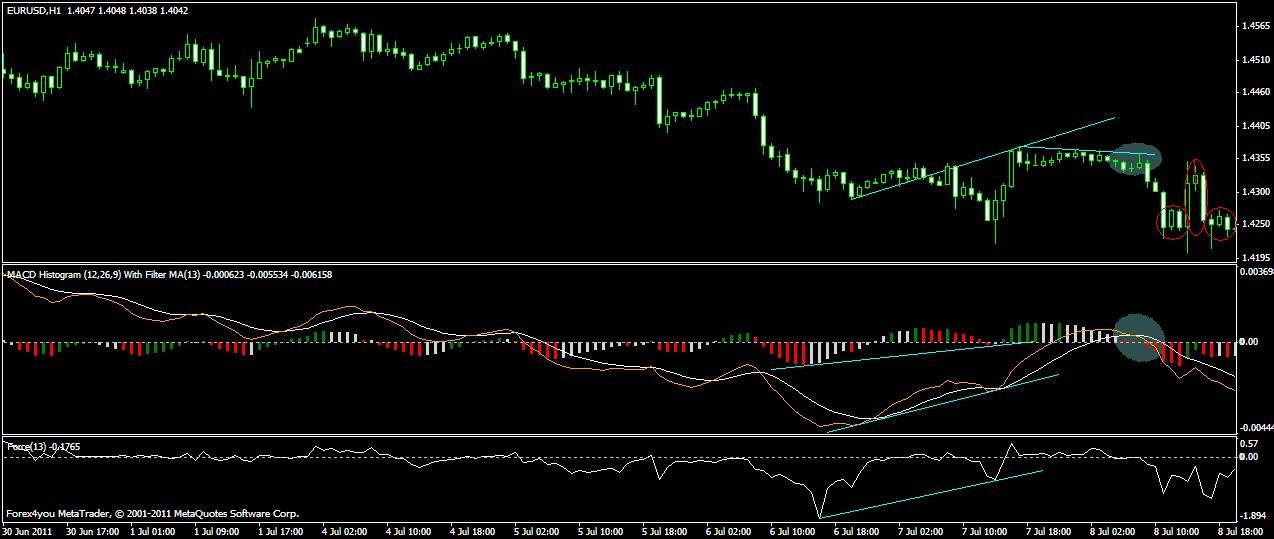Click the 0.00369 MACD scale value
The image size is (1274, 539).
pos(1254,272)
